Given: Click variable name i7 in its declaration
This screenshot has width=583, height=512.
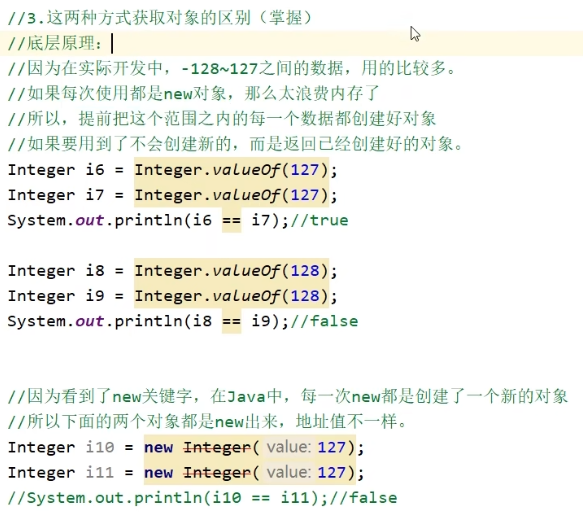Looking at the screenshot, I should [x=95, y=195].
